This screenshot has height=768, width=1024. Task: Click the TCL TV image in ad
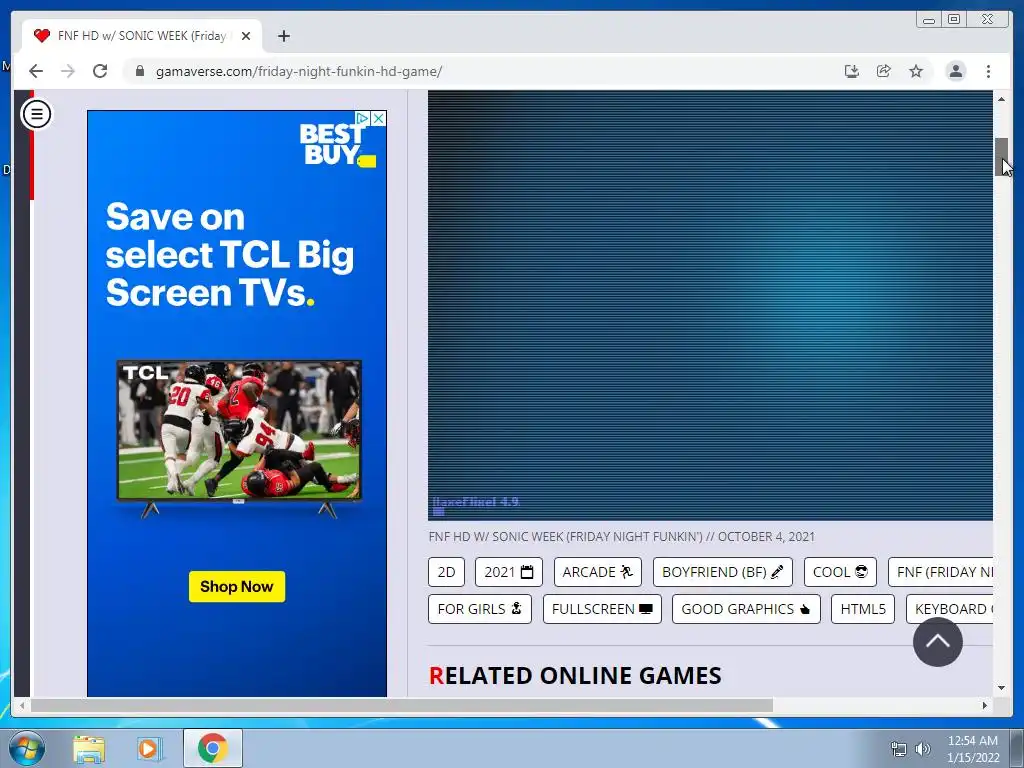(239, 438)
